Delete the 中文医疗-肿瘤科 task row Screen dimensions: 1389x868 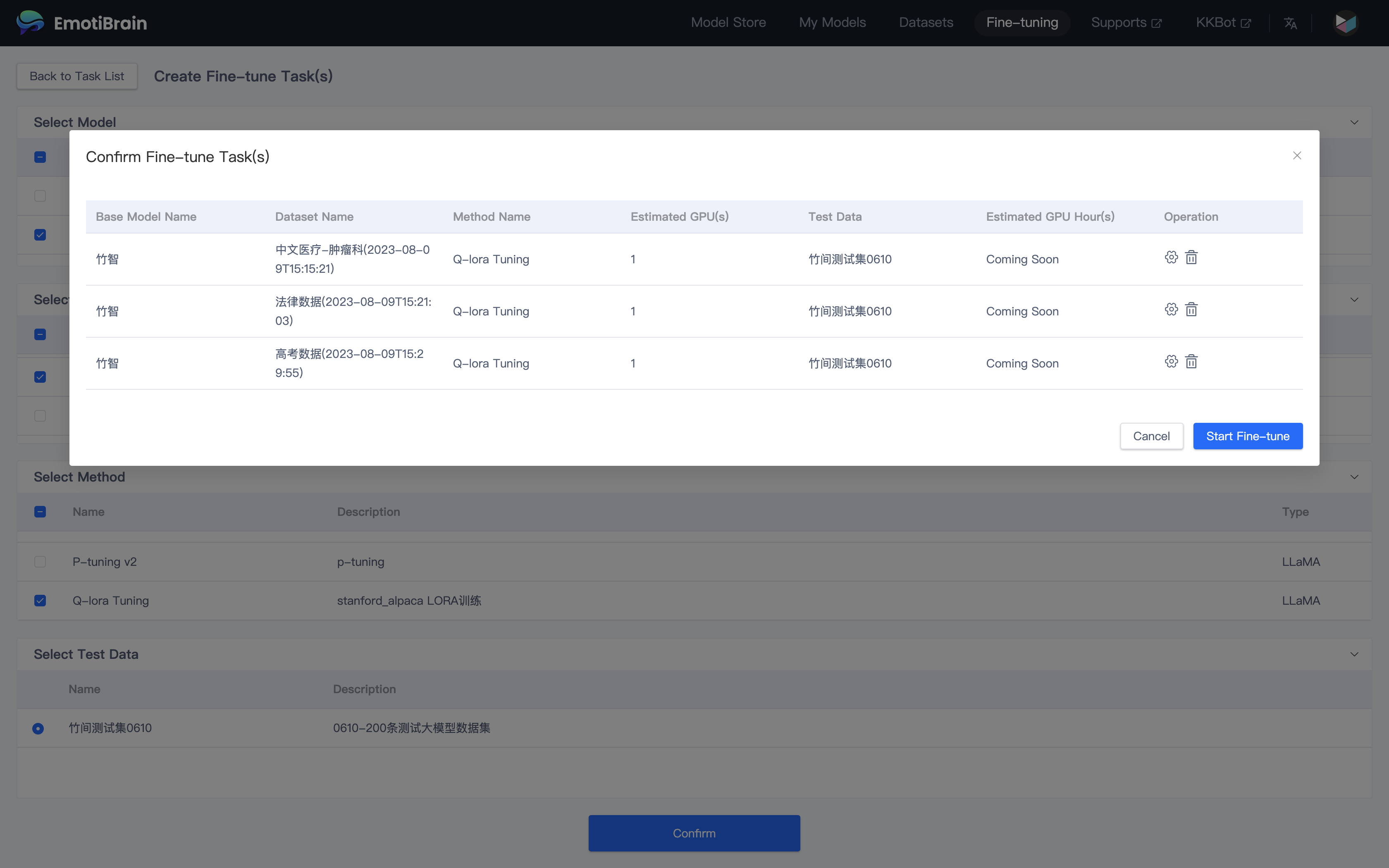1191,257
